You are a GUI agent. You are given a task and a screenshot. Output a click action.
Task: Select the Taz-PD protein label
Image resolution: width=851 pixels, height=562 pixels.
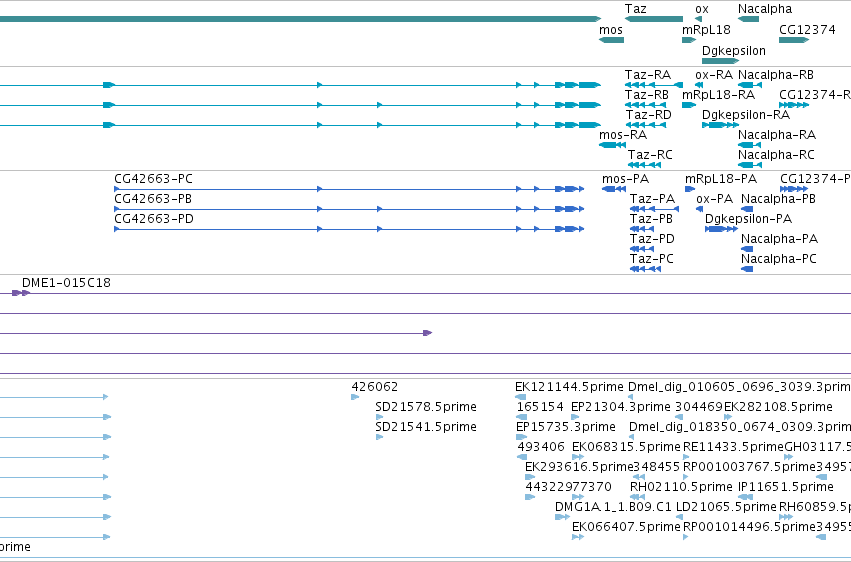(x=652, y=239)
